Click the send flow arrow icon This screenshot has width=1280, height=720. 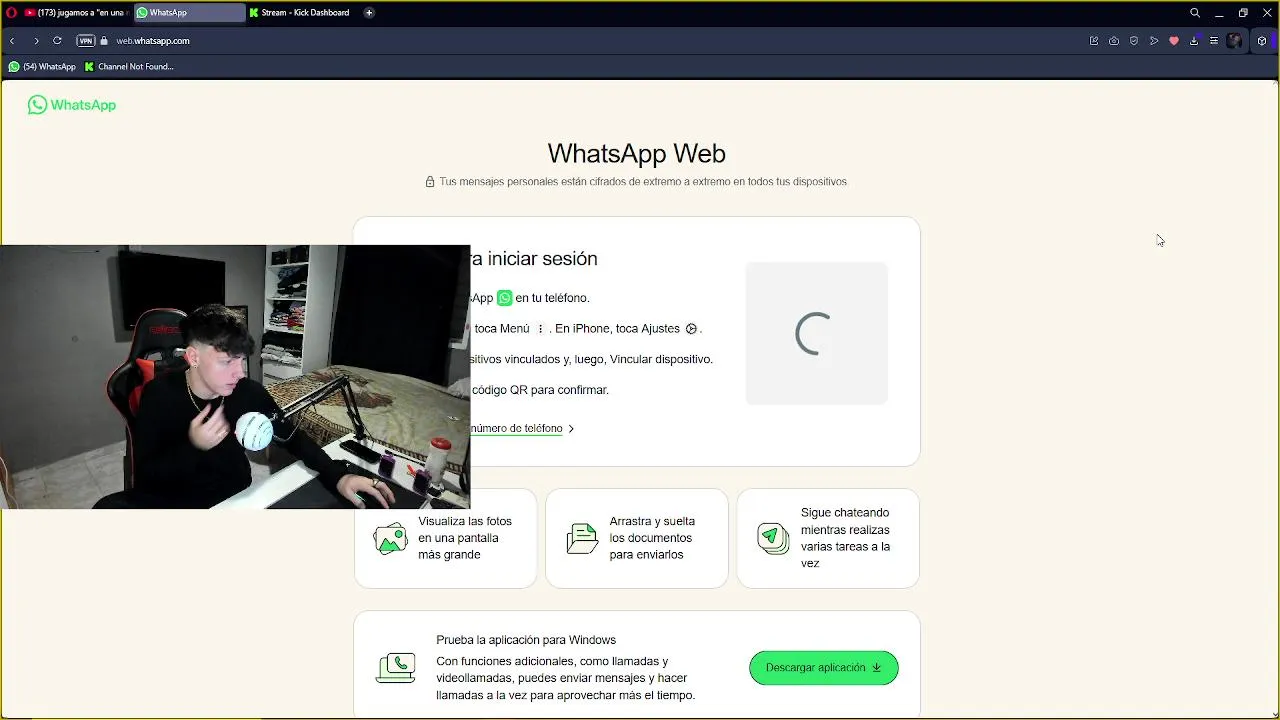(1154, 41)
